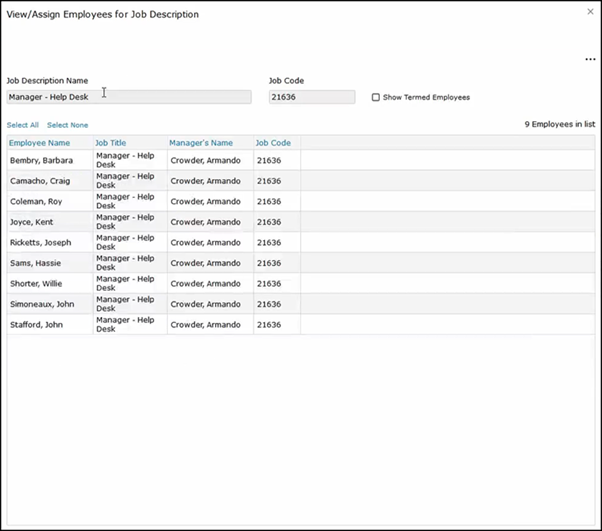Select the Bembry, Barbara employee row
The width and height of the screenshot is (602, 531).
coord(41,160)
